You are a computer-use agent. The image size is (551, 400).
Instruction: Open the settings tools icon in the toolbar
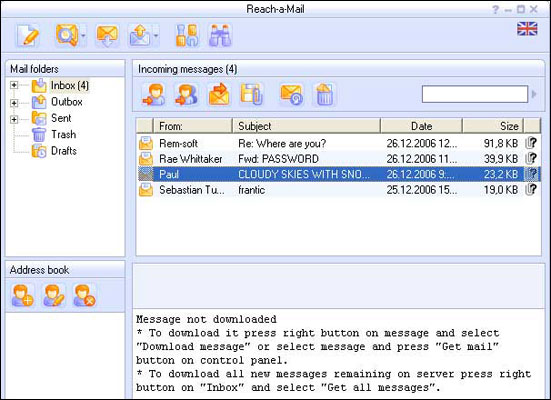click(187, 36)
